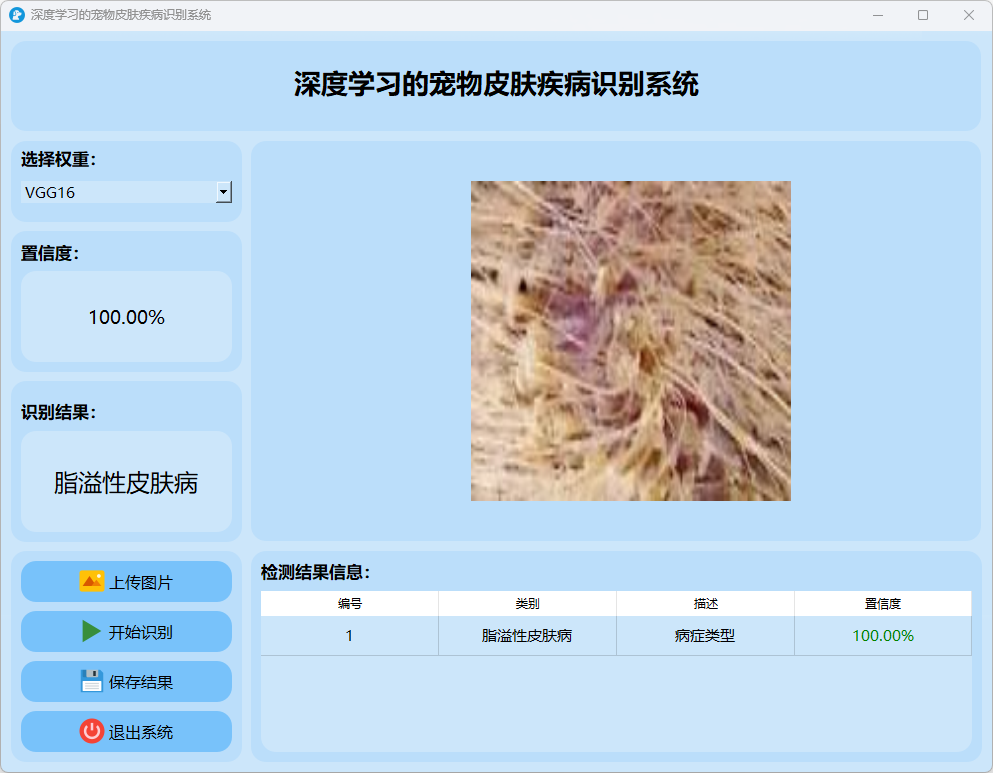Click the 描述 column header
This screenshot has height=773, width=993.
click(x=705, y=603)
